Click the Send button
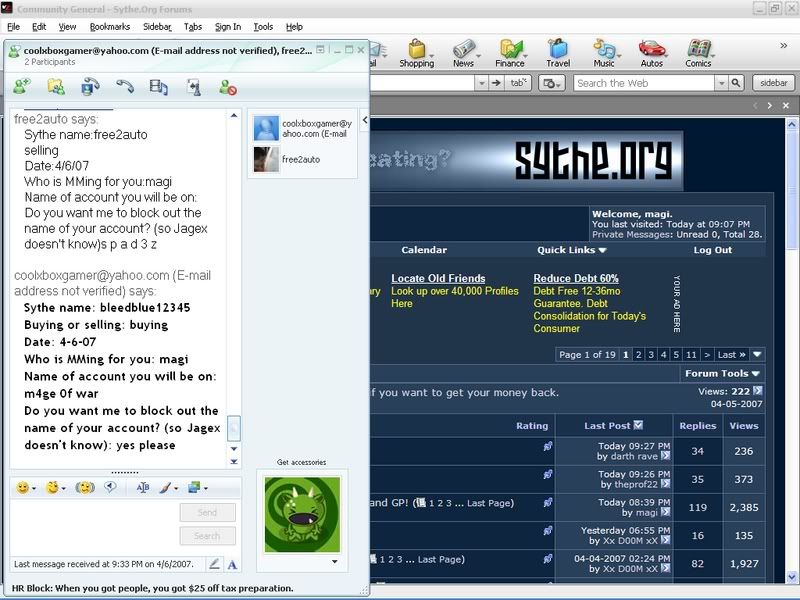This screenshot has width=800, height=600. pos(207,512)
